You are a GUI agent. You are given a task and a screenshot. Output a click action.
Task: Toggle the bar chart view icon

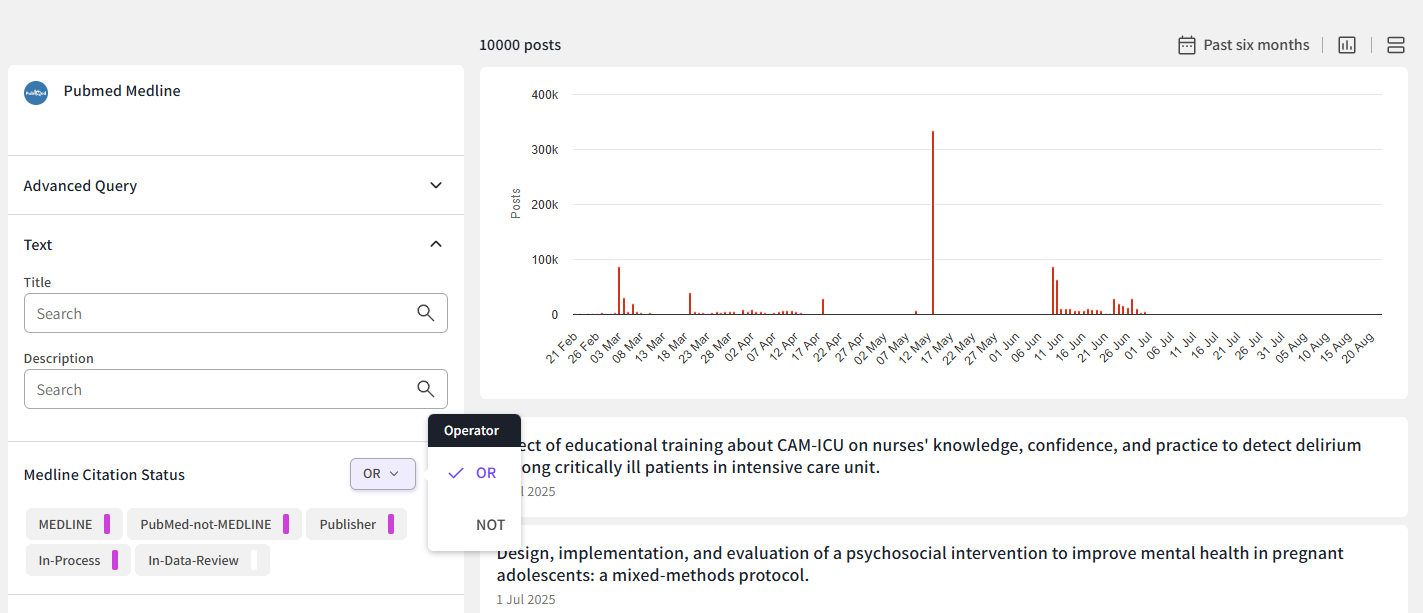point(1347,45)
